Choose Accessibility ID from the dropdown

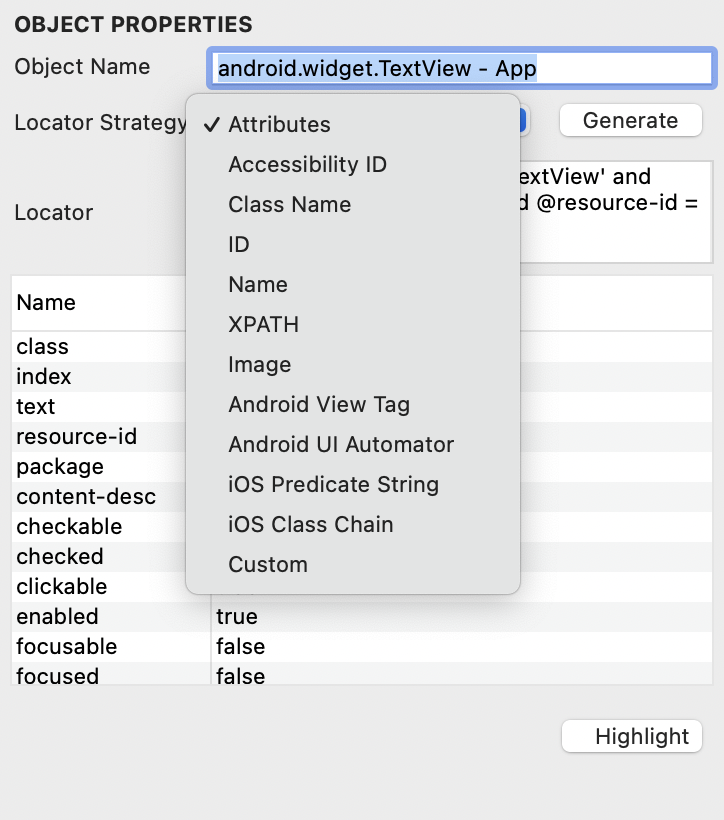coord(307,164)
